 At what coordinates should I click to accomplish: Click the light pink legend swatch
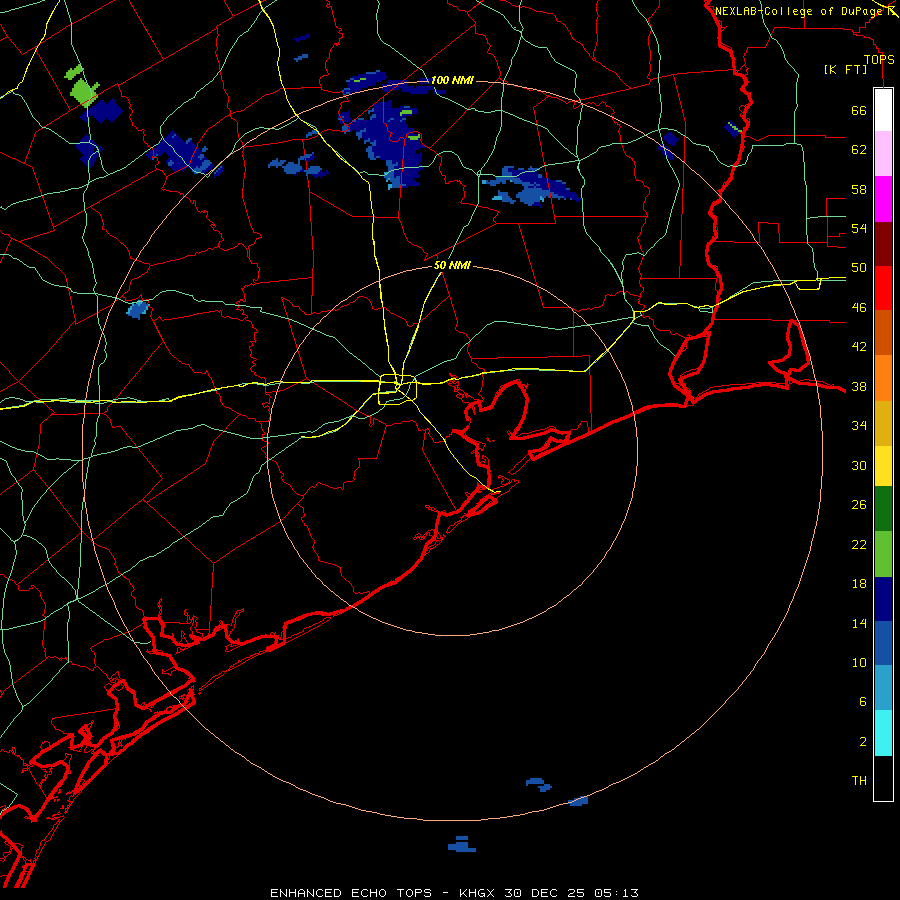pyautogui.click(x=883, y=154)
